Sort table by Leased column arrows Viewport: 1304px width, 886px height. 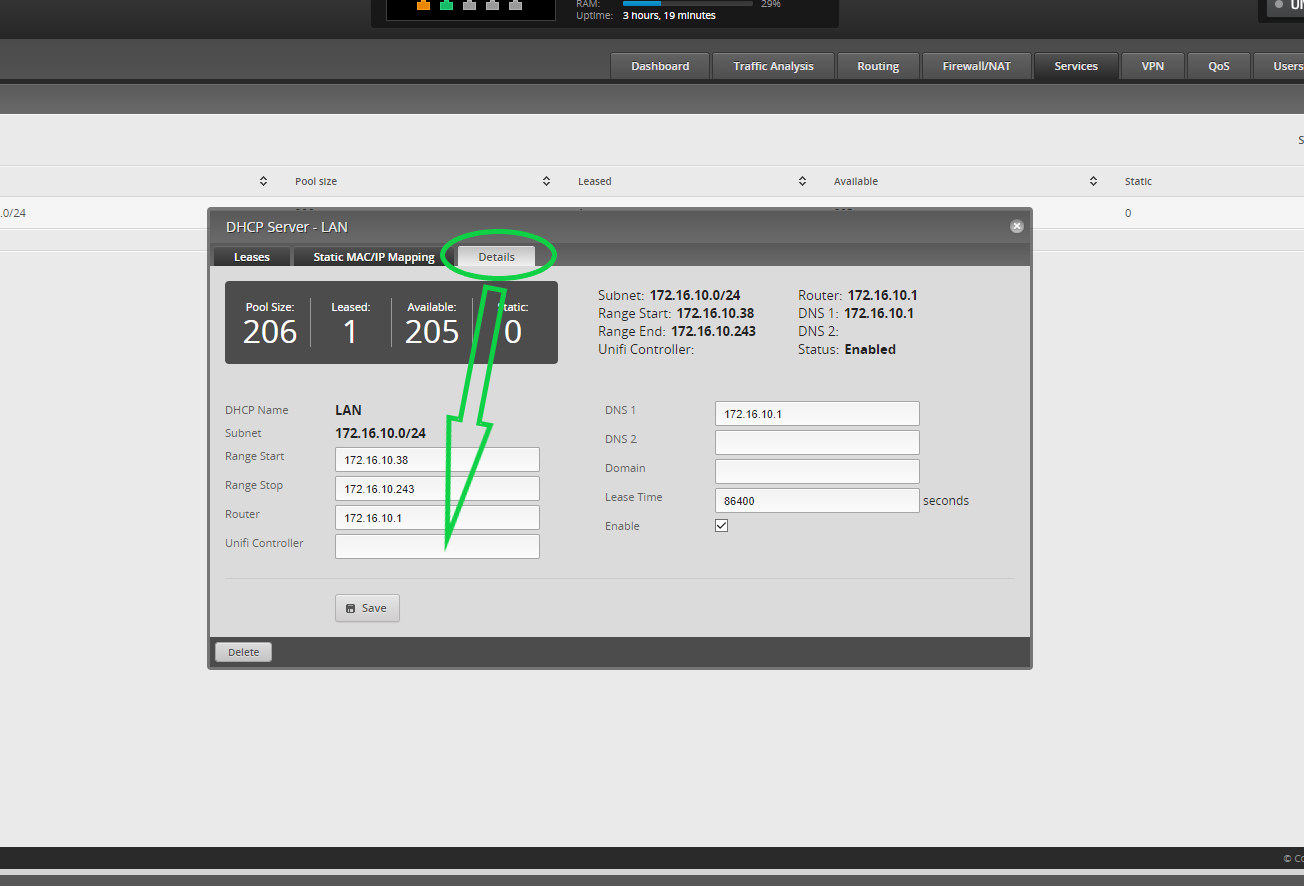802,181
